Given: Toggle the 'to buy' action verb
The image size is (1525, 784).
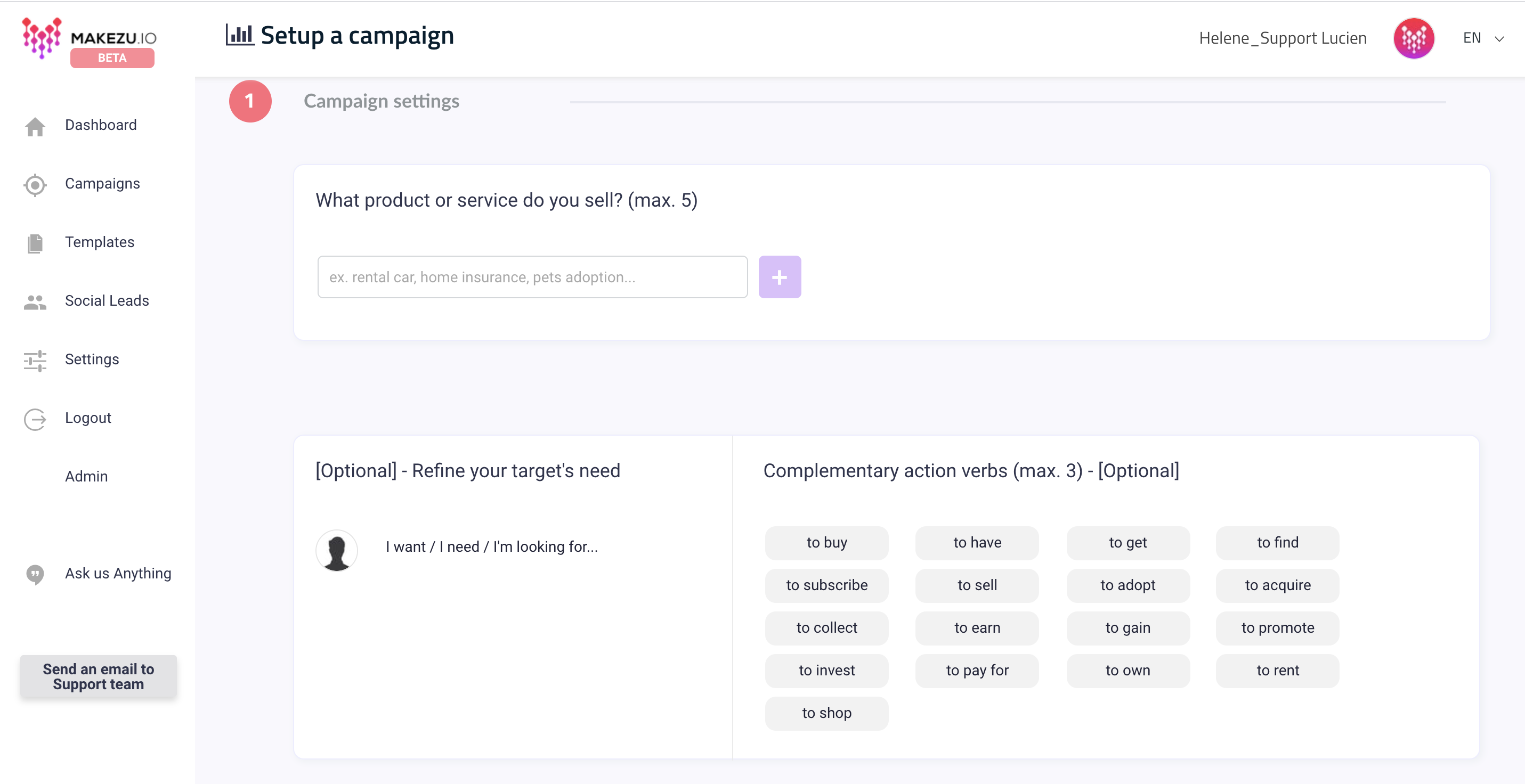Looking at the screenshot, I should coord(826,543).
